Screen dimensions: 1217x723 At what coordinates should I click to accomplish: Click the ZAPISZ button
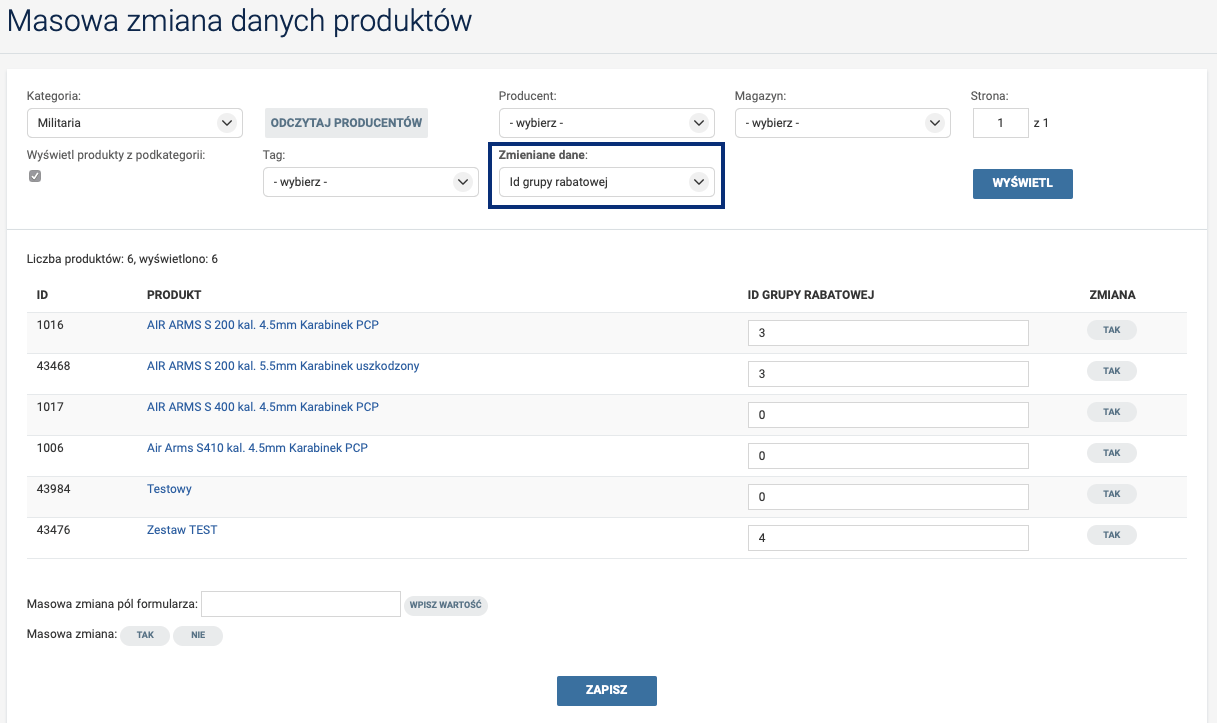[x=606, y=691]
